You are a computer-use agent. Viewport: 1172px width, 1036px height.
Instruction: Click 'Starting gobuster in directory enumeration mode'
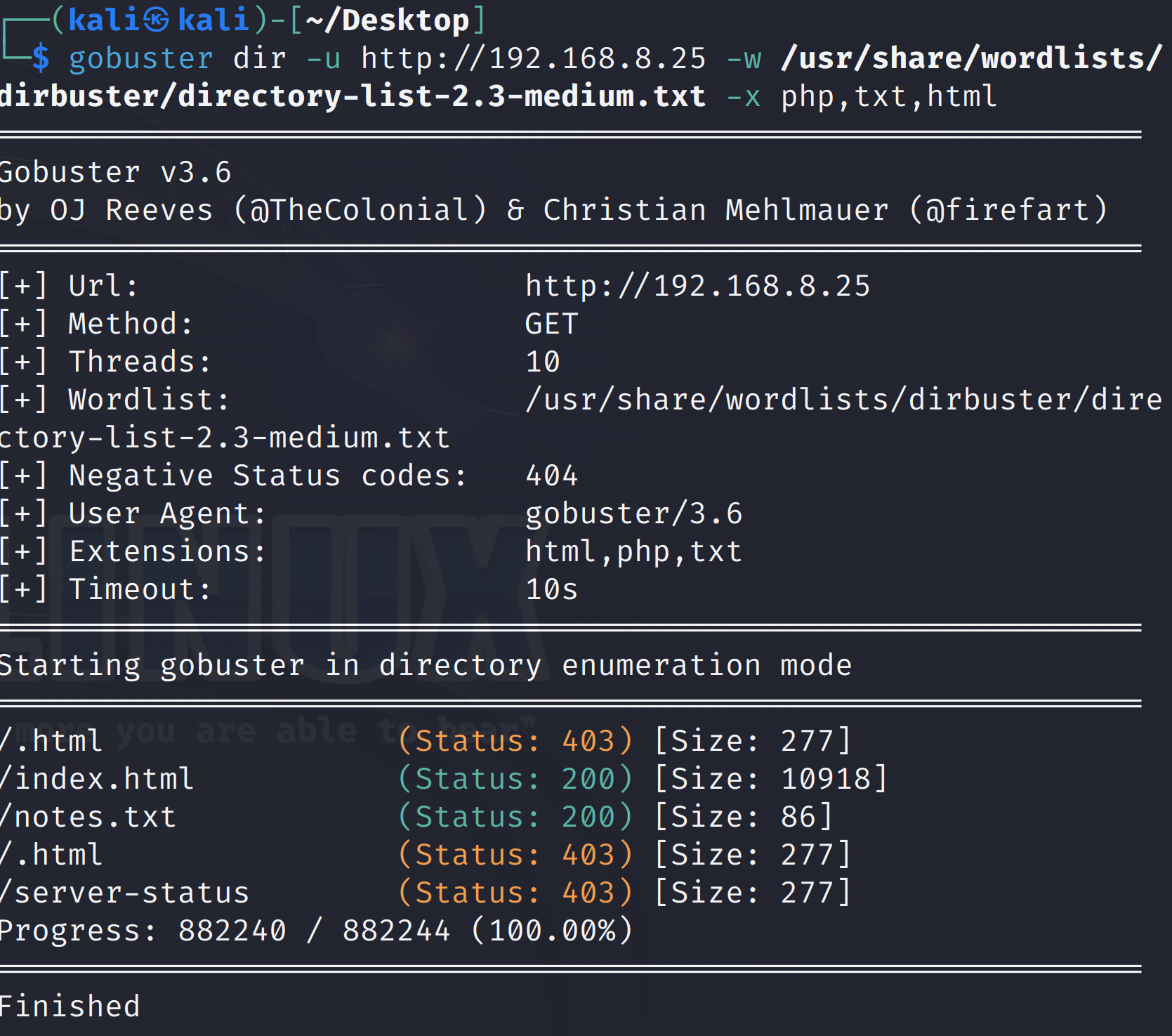[x=426, y=665]
